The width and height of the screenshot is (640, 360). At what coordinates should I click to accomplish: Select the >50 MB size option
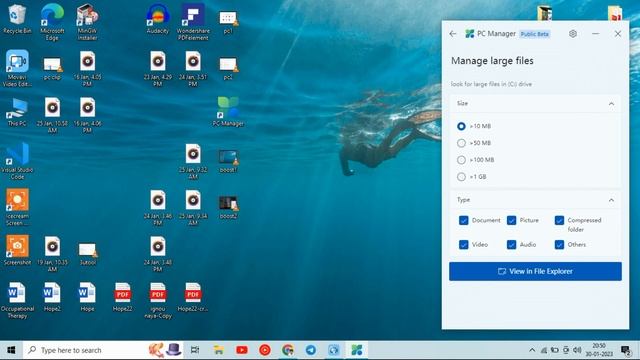click(461, 143)
